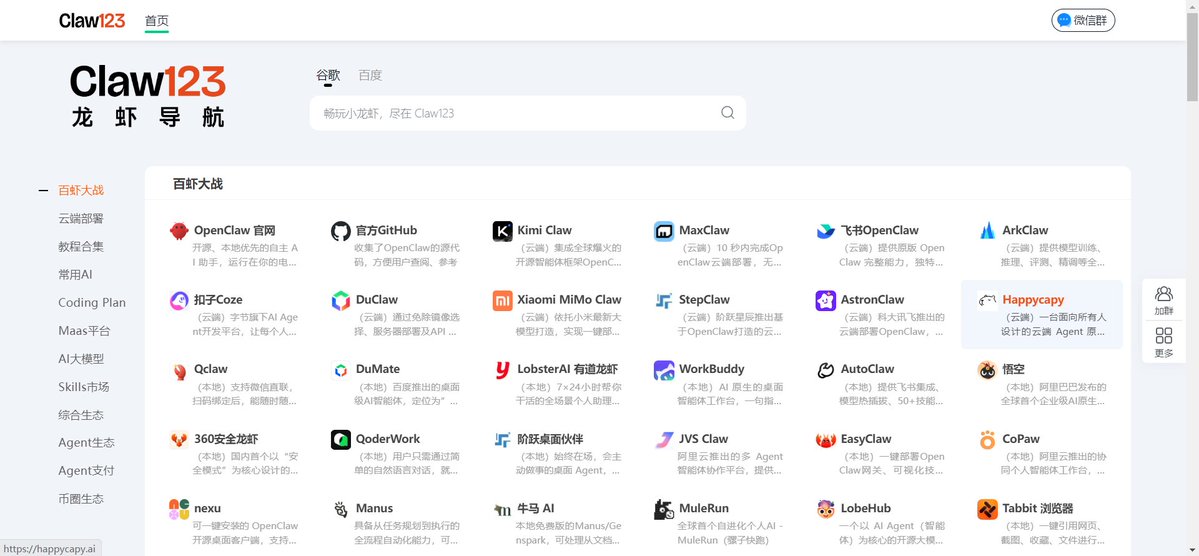
Task: Select 常用AI in the sidebar
Action: click(x=76, y=275)
